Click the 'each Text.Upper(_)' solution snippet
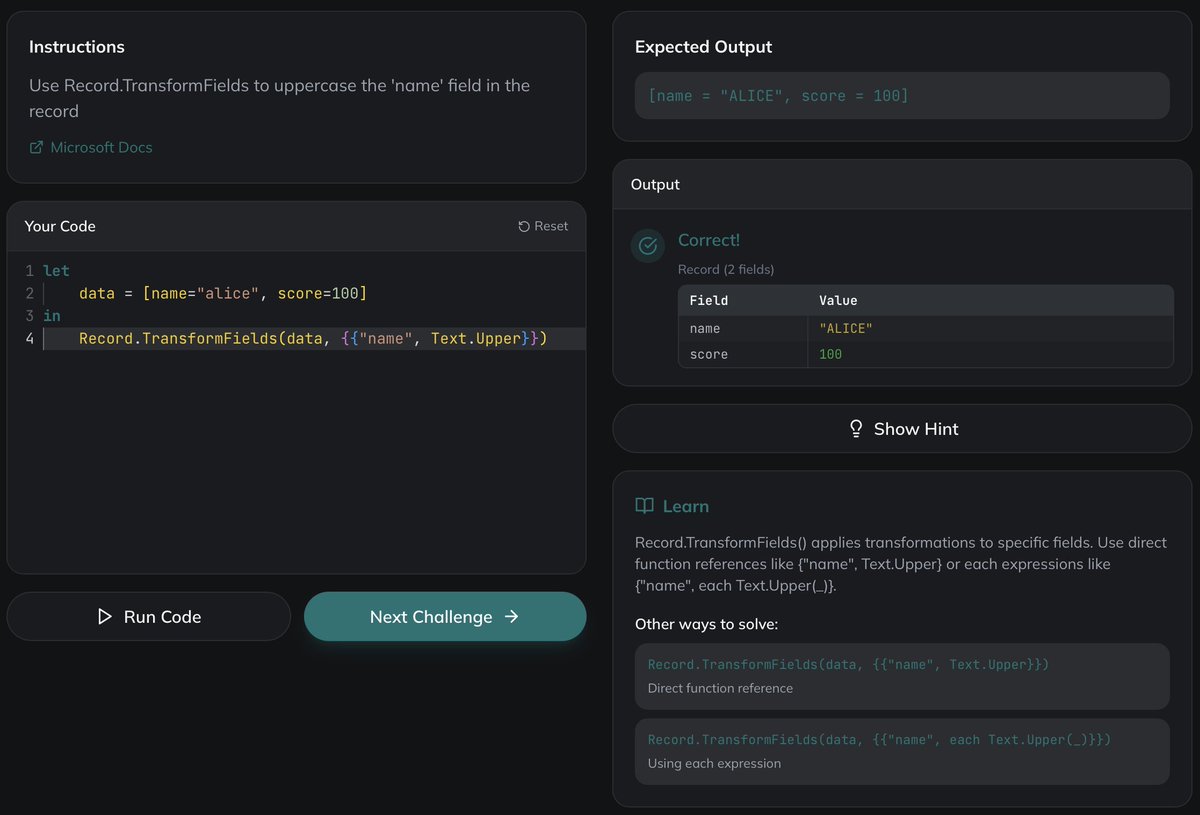This screenshot has width=1200, height=815. pyautogui.click(x=902, y=751)
